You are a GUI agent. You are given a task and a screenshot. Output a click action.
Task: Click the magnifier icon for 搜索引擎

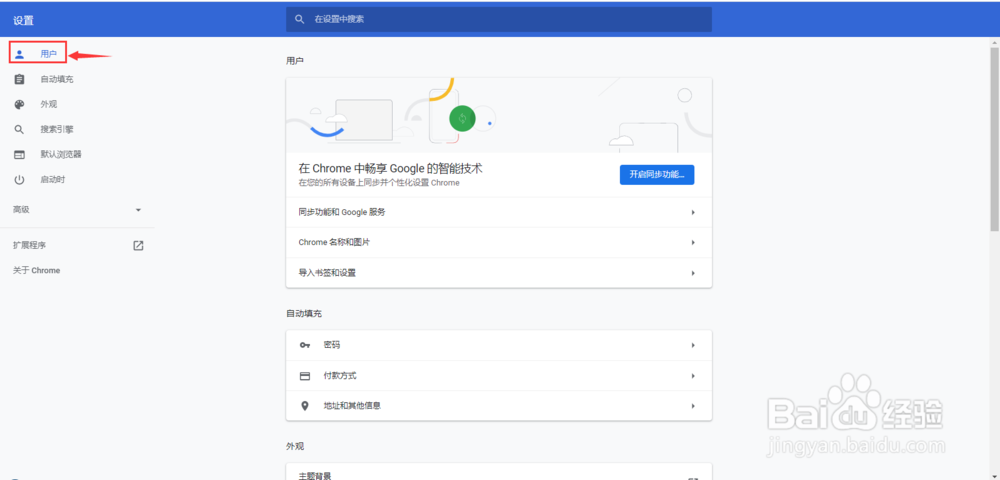pos(19,129)
